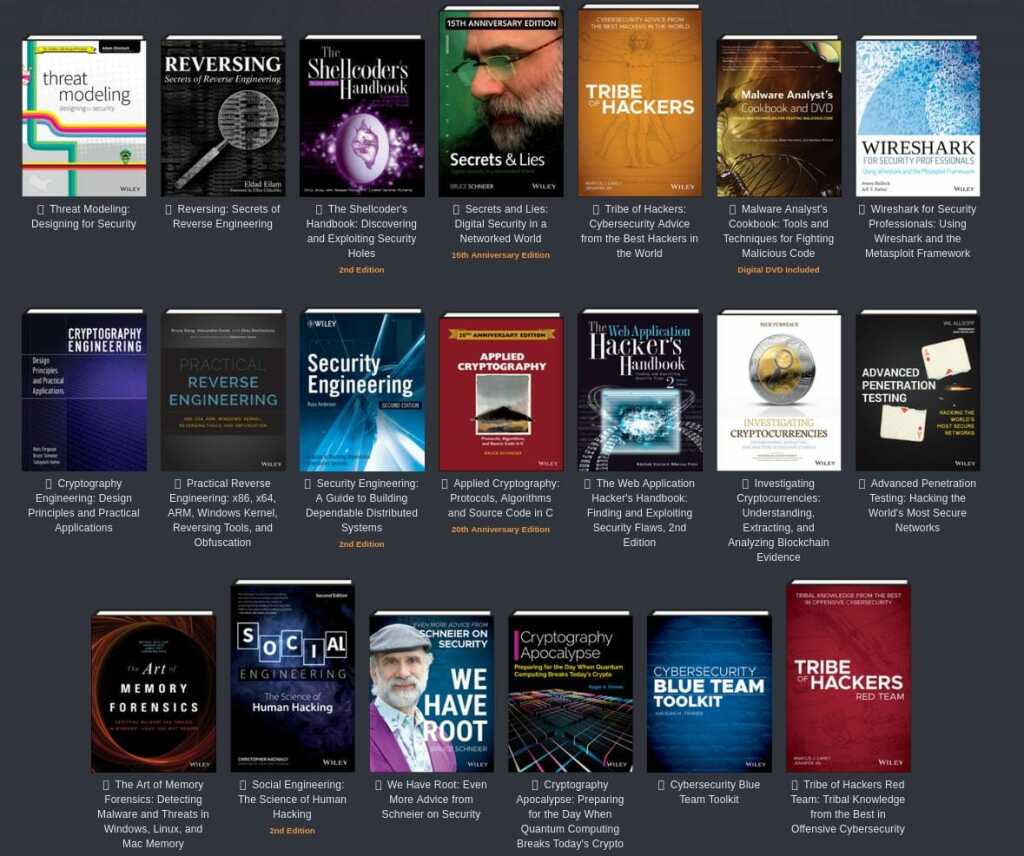
Task: Open the Practical Reverse Engineering cover
Action: click(223, 391)
